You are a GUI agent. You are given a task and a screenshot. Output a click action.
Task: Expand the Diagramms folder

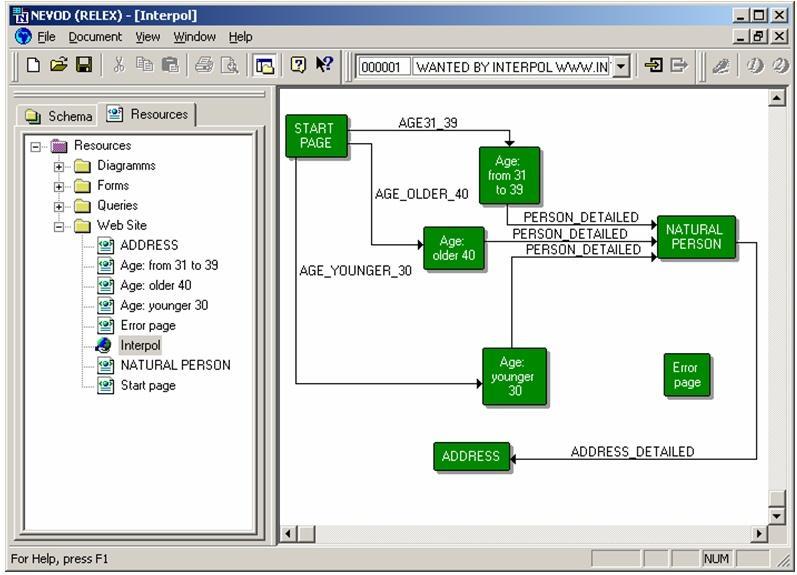(x=60, y=166)
